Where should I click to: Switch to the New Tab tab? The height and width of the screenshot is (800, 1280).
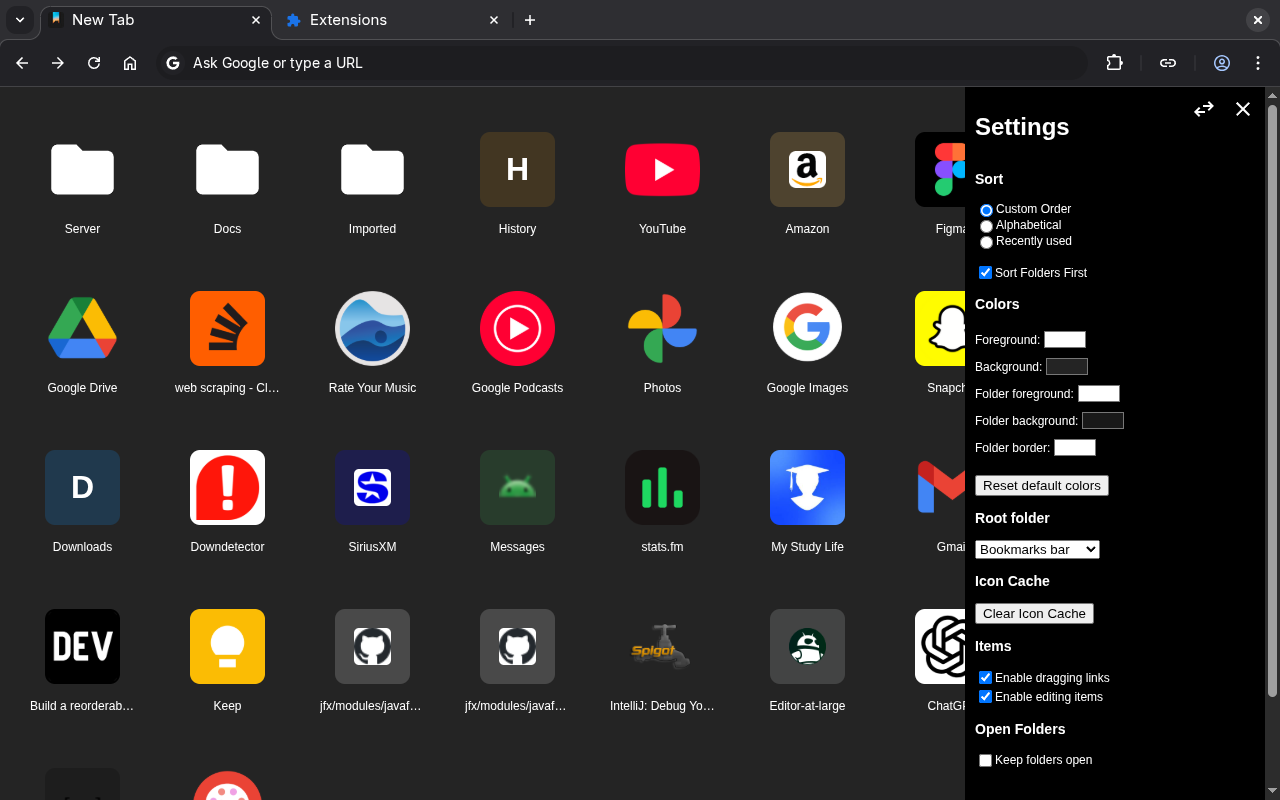pyautogui.click(x=156, y=20)
